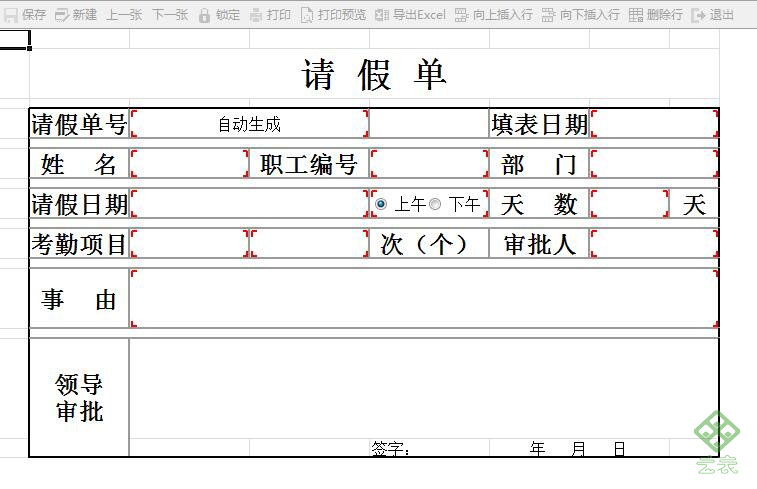757x489 pixels.
Task: Go to 下一张 next record
Action: tap(170, 15)
